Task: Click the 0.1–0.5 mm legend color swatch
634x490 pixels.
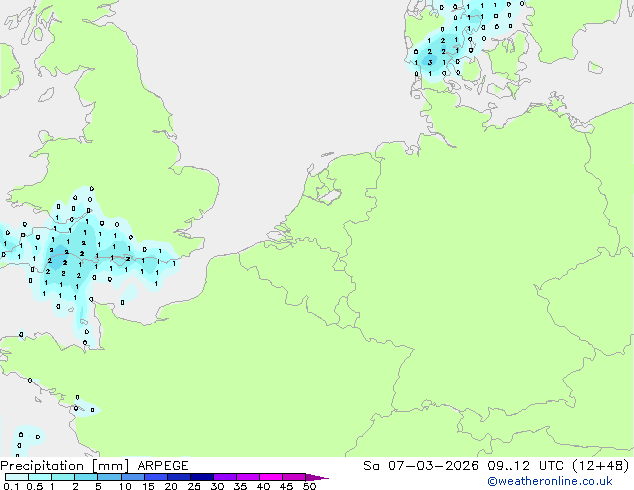Action: tap(17, 477)
